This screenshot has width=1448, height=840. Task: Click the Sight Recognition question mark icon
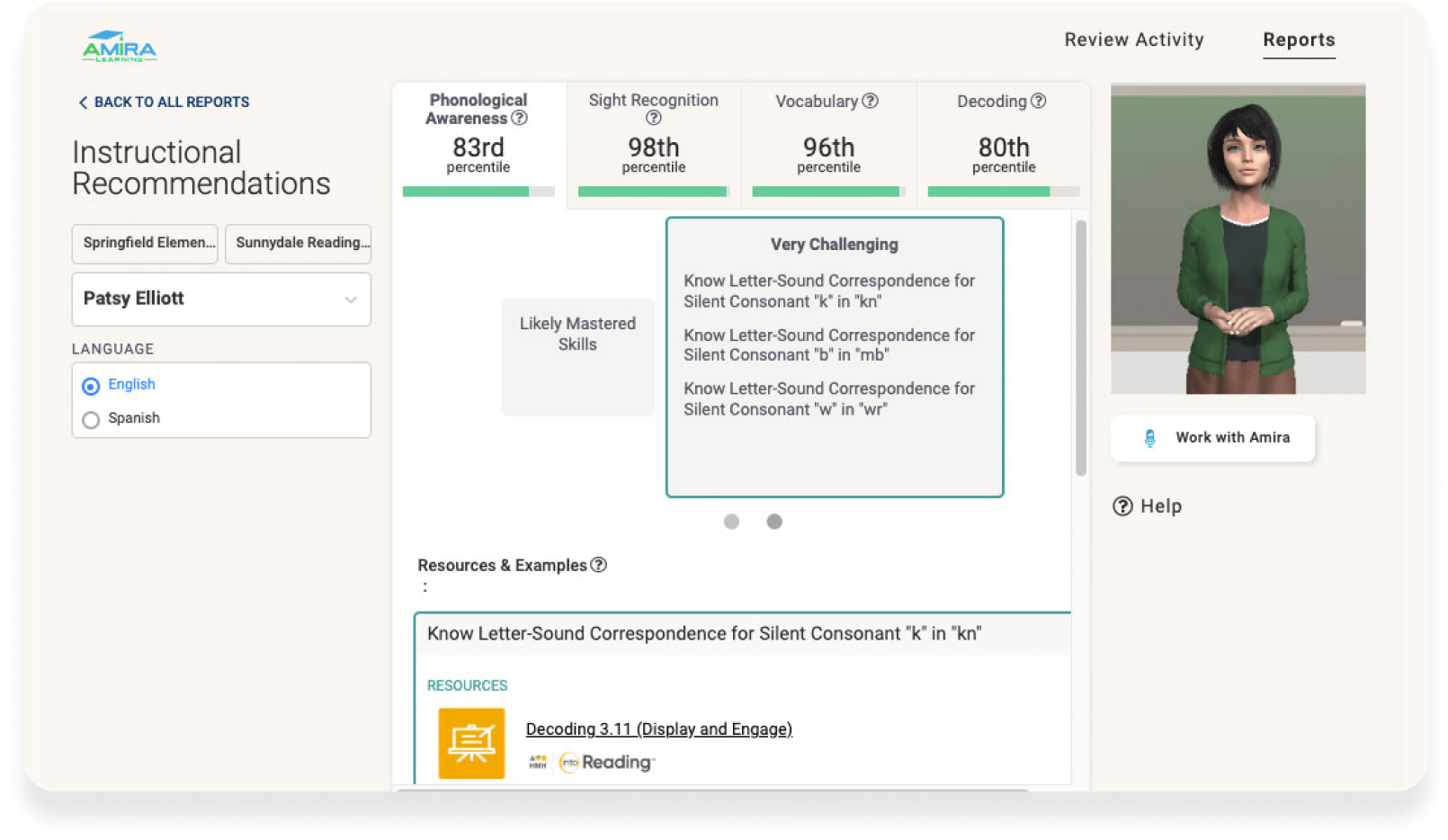(x=654, y=118)
